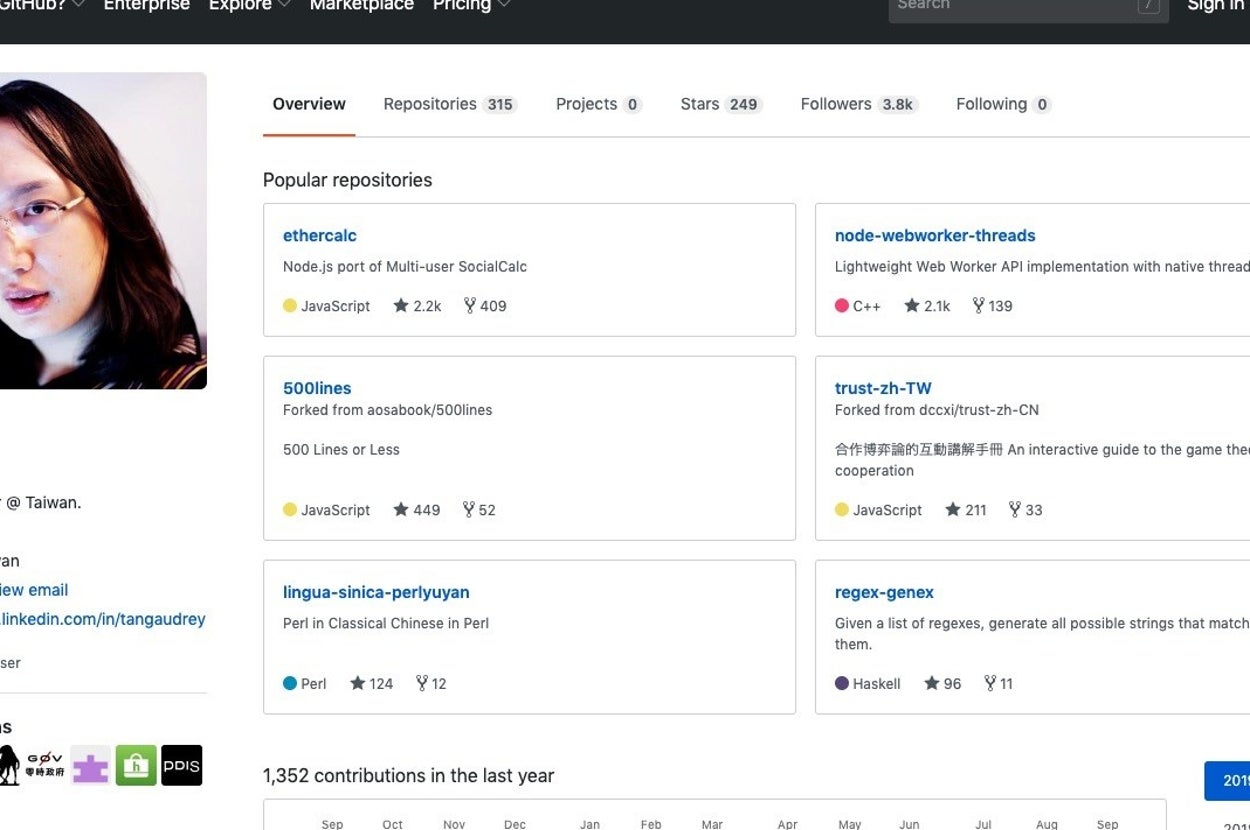
Task: Open the trust-zh-TW repository
Action: click(x=883, y=388)
